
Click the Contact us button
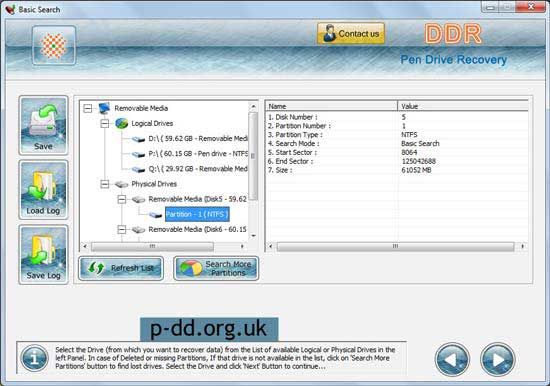351,34
